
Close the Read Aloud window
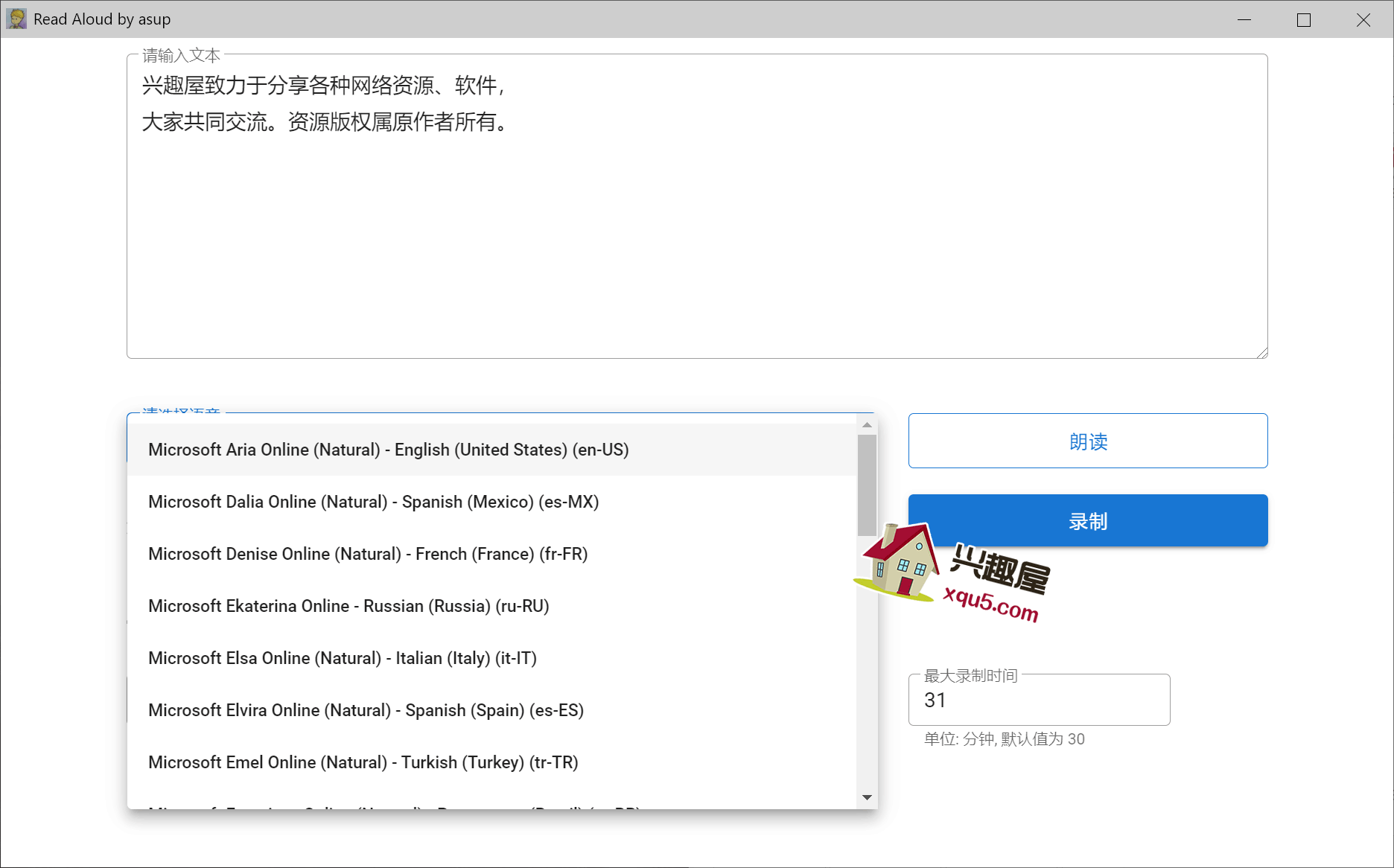pos(1363,19)
